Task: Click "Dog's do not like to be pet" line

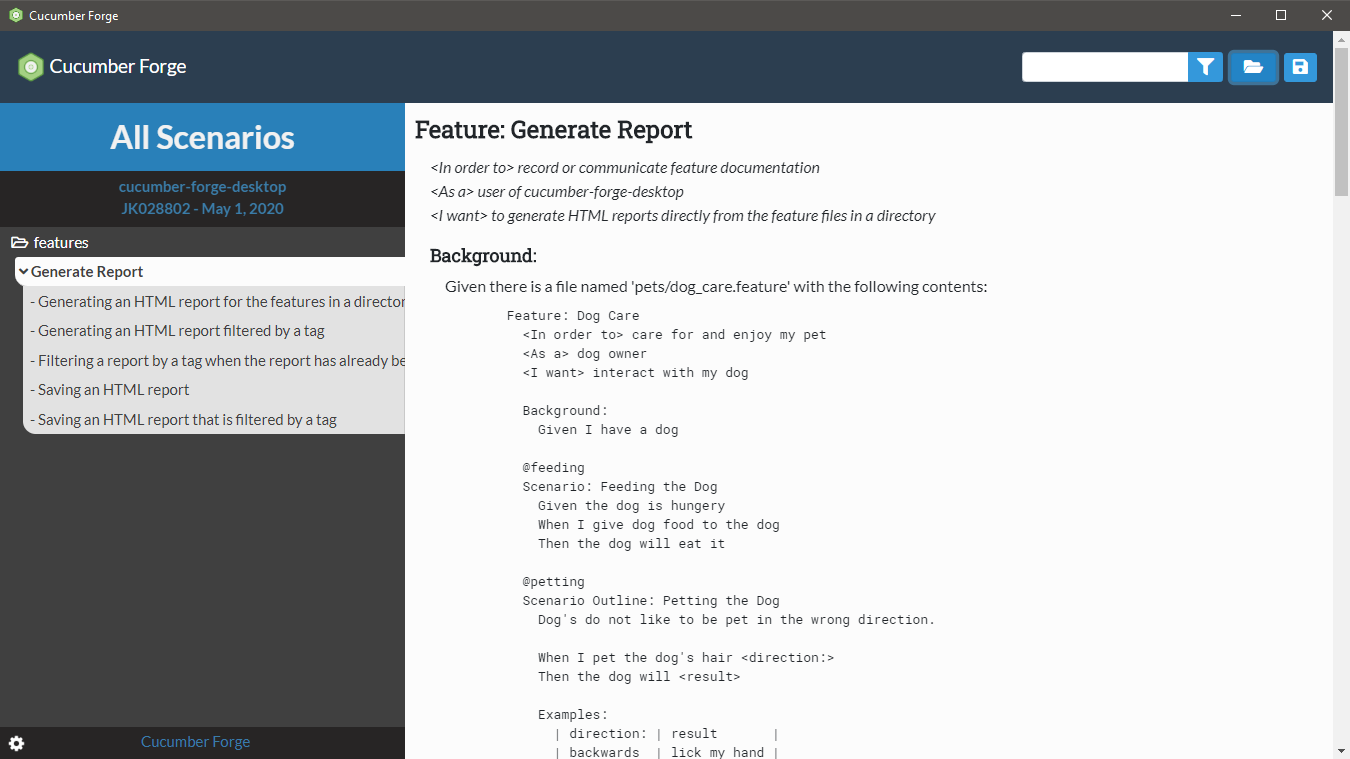Action: [x=737, y=620]
